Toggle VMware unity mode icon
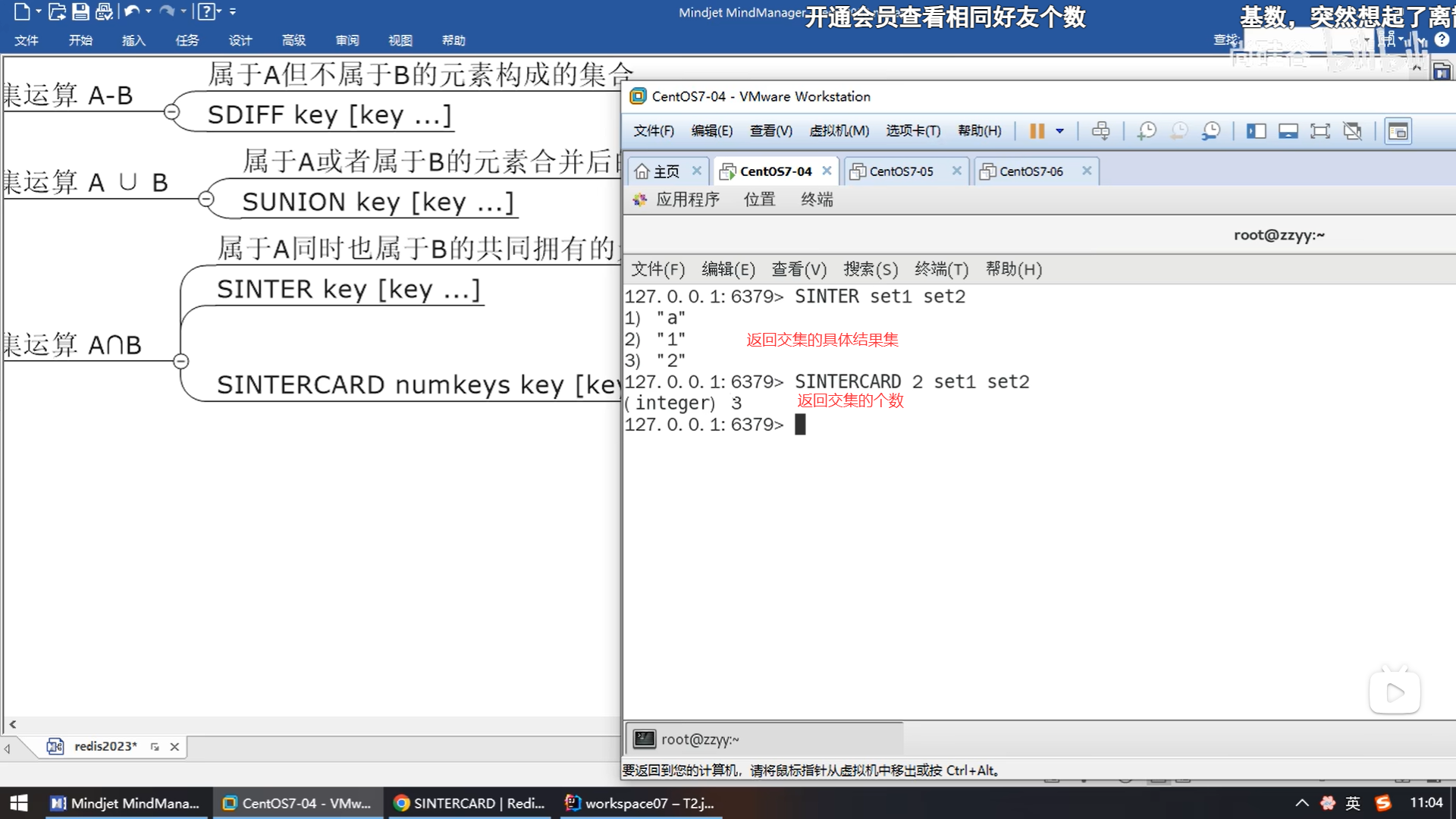The image size is (1456, 819). click(1352, 131)
